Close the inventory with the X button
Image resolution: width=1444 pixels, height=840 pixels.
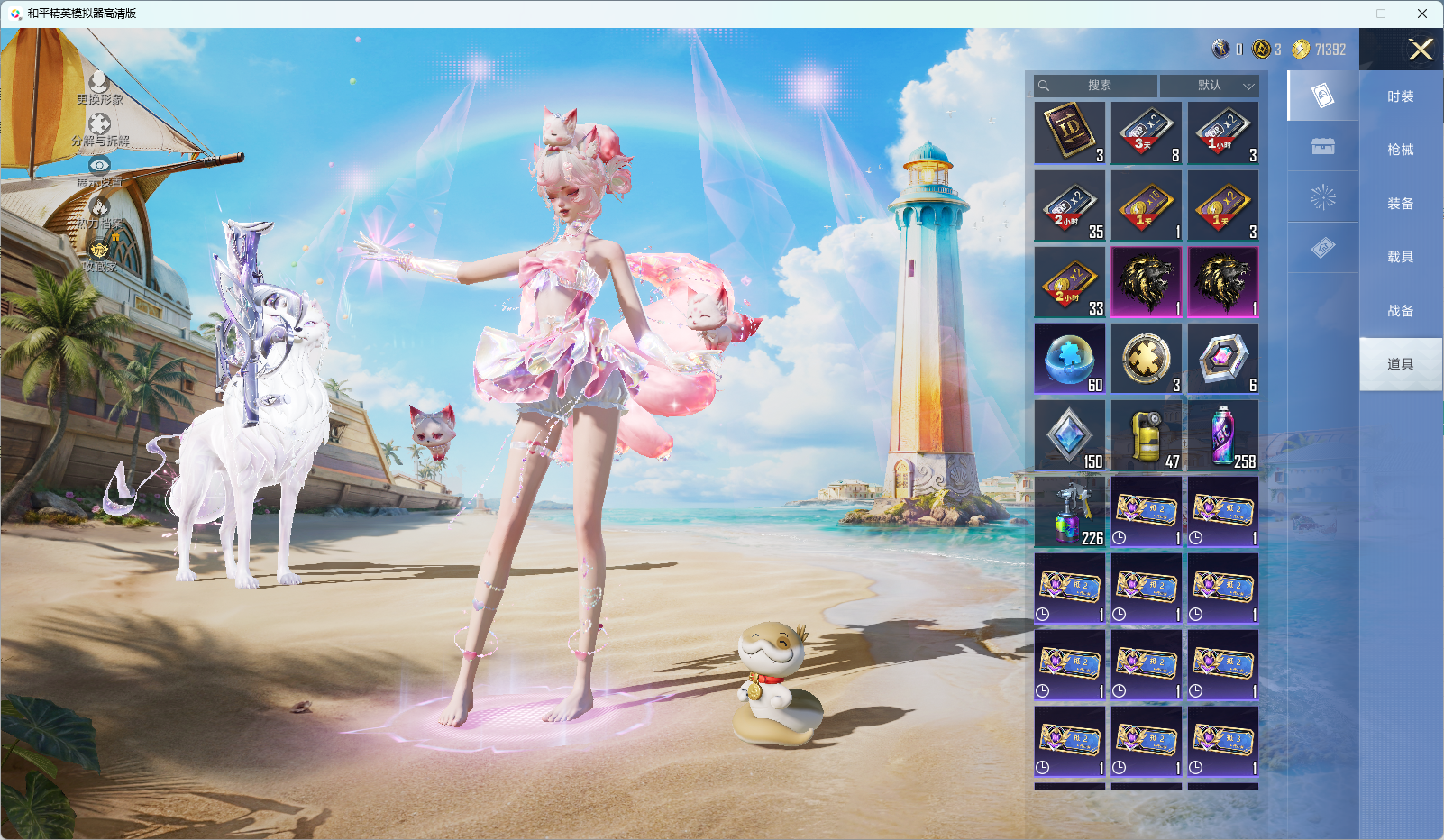1421,50
